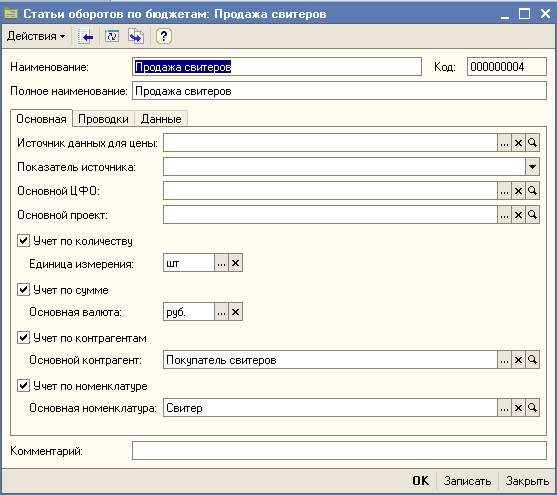The image size is (557, 495).
Task: Open selection for Основной контрагент
Action: pos(504,360)
